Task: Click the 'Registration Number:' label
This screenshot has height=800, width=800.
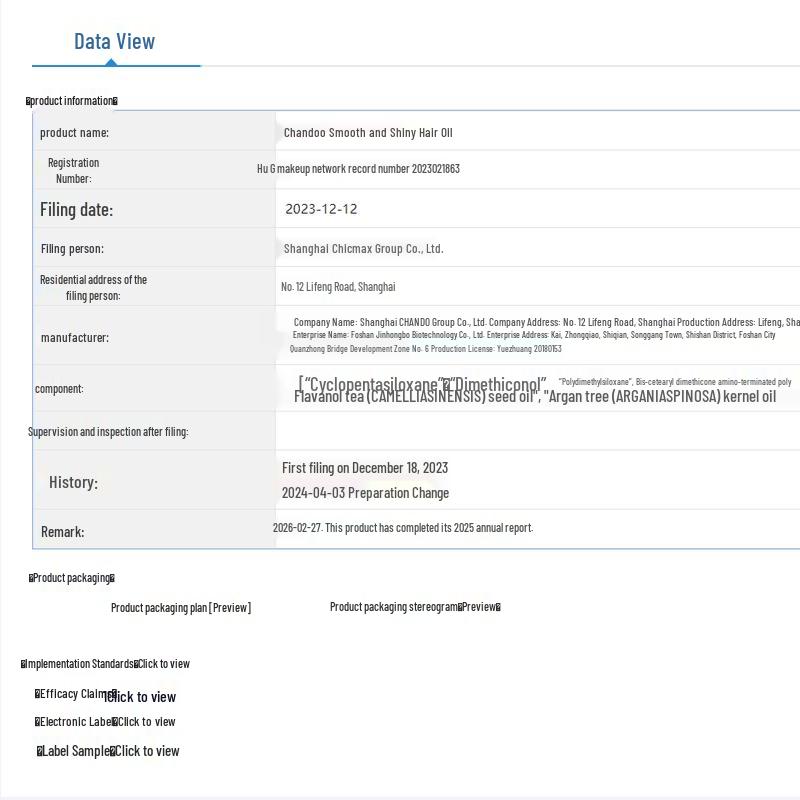Action: pyautogui.click(x=73, y=170)
